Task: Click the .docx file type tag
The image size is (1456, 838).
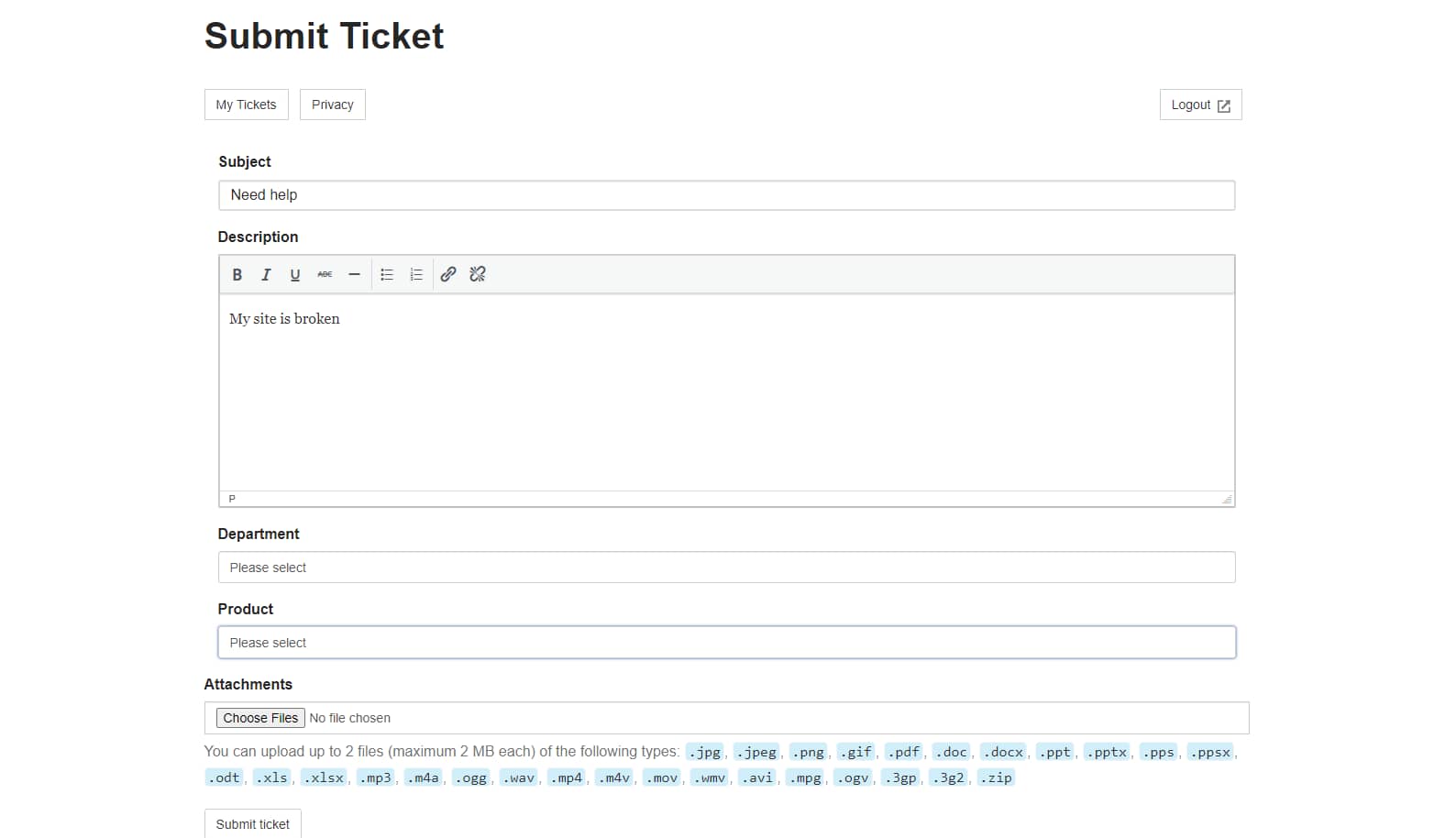Action: click(x=1003, y=752)
